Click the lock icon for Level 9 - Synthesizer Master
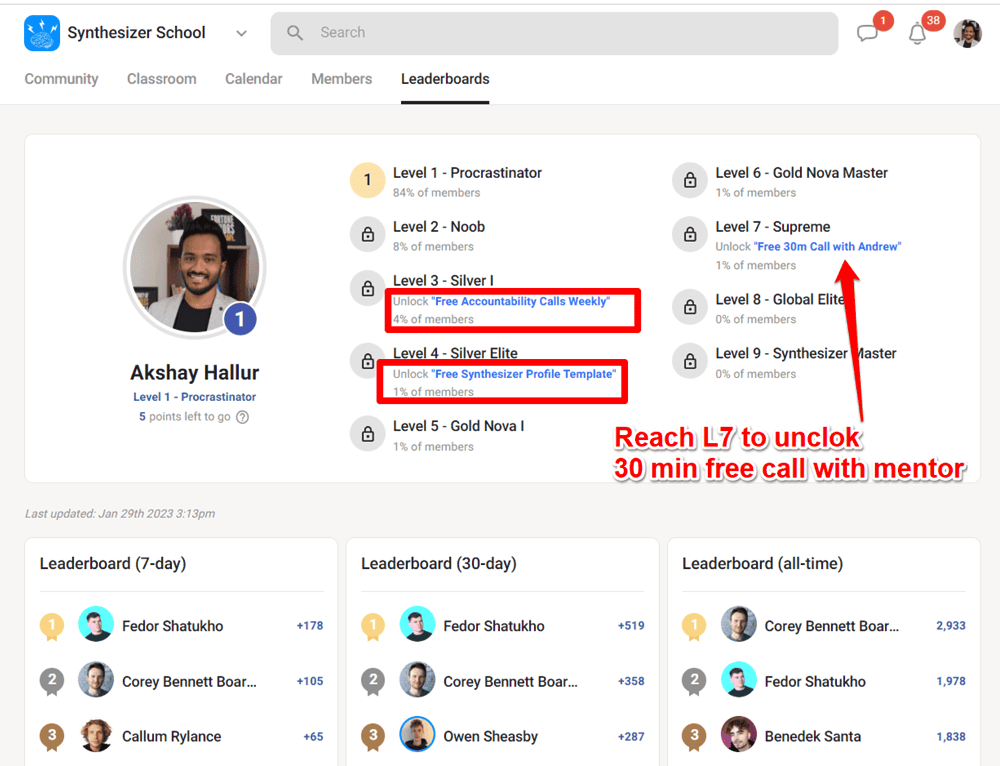Image resolution: width=1000 pixels, height=766 pixels. [688, 360]
